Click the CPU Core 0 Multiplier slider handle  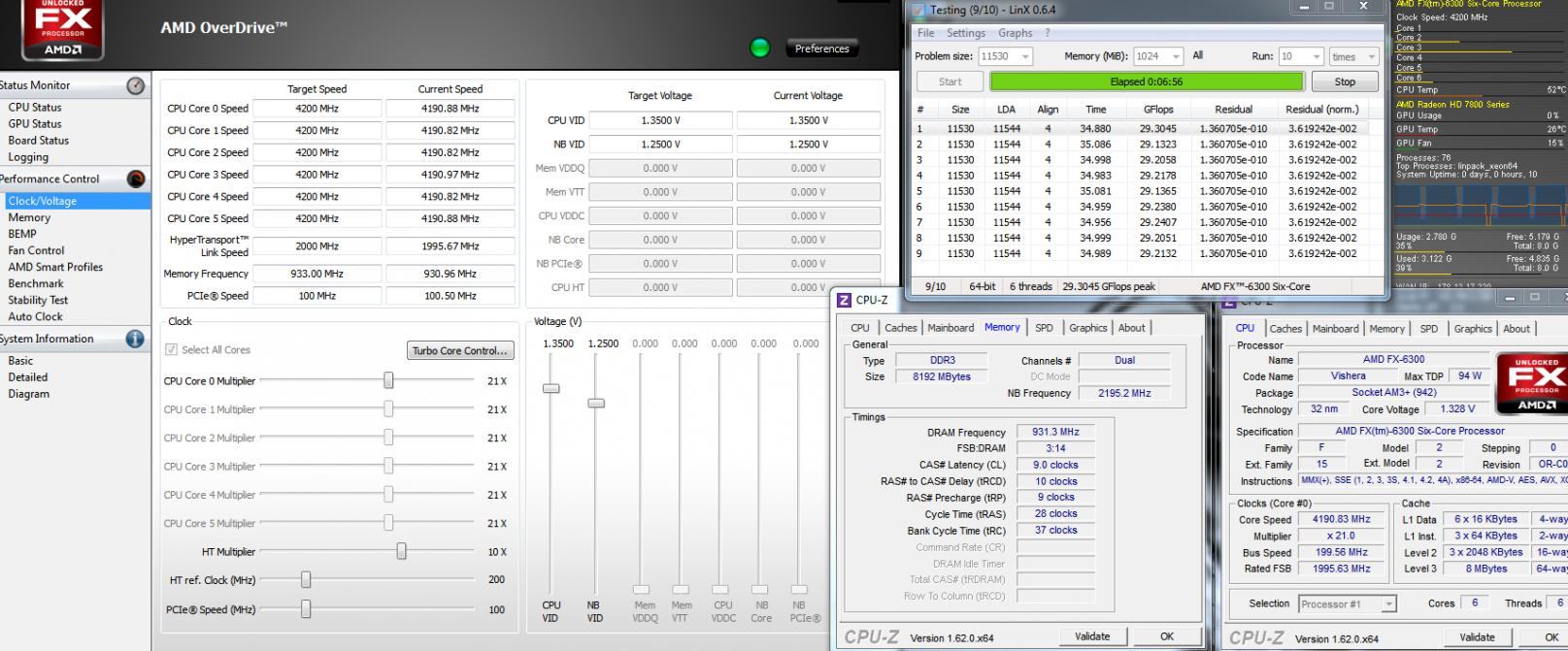[388, 380]
